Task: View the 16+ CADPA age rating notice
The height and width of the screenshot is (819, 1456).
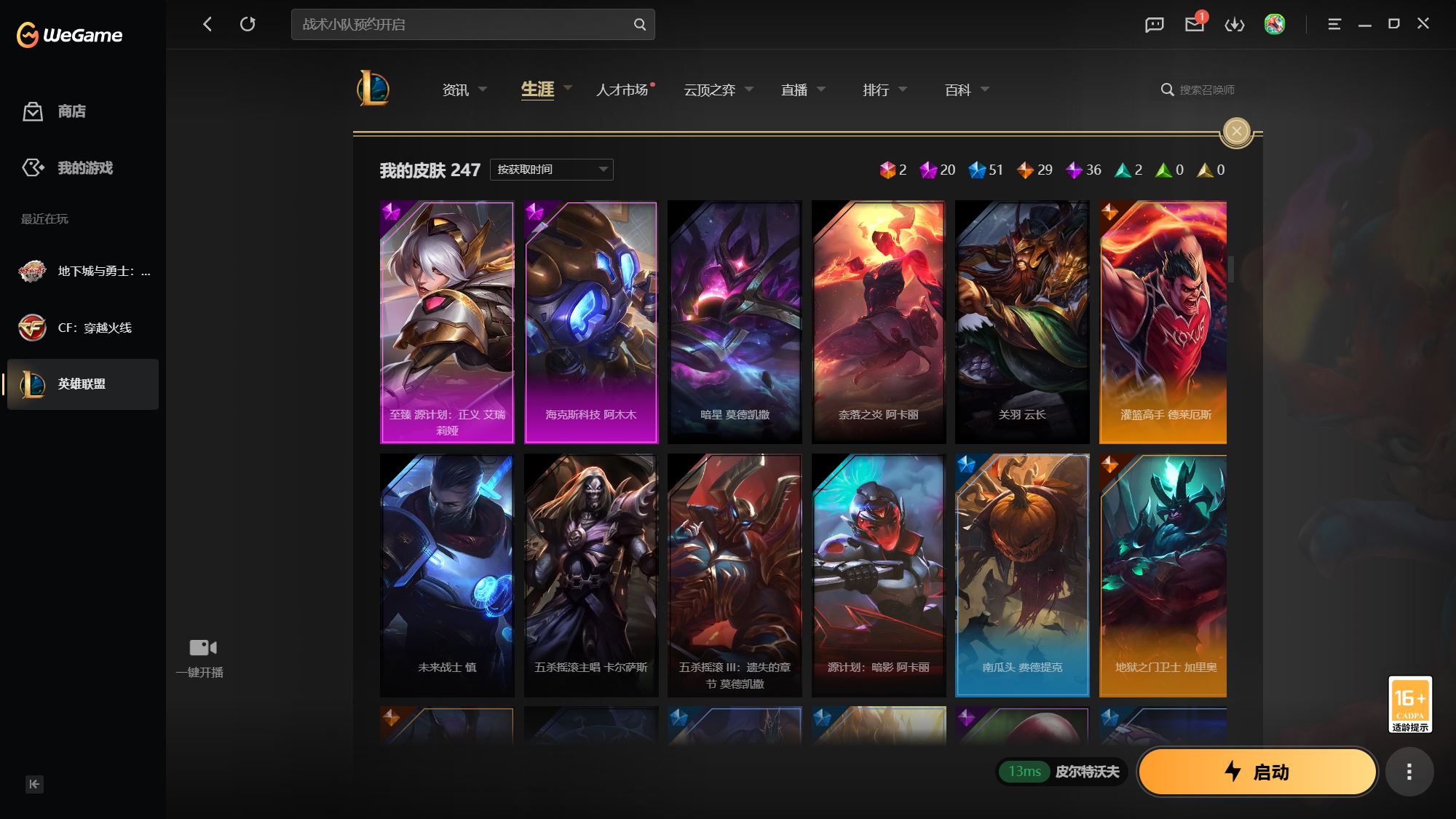Action: point(1410,704)
